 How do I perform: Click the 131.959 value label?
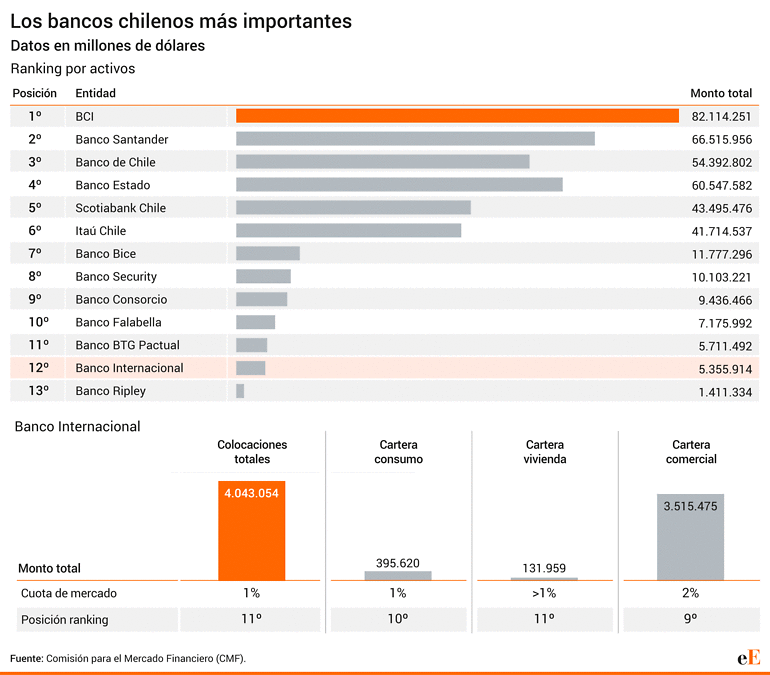pos(544,568)
